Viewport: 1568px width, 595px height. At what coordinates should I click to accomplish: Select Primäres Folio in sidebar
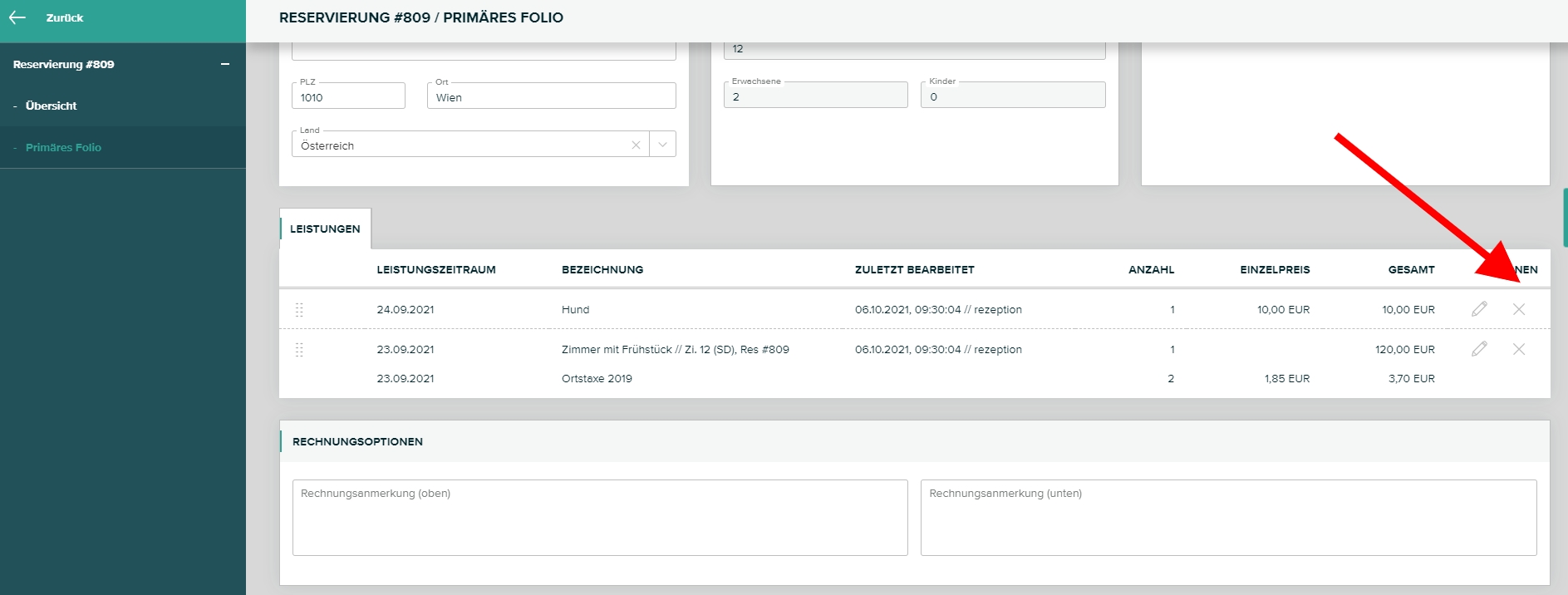(x=63, y=147)
